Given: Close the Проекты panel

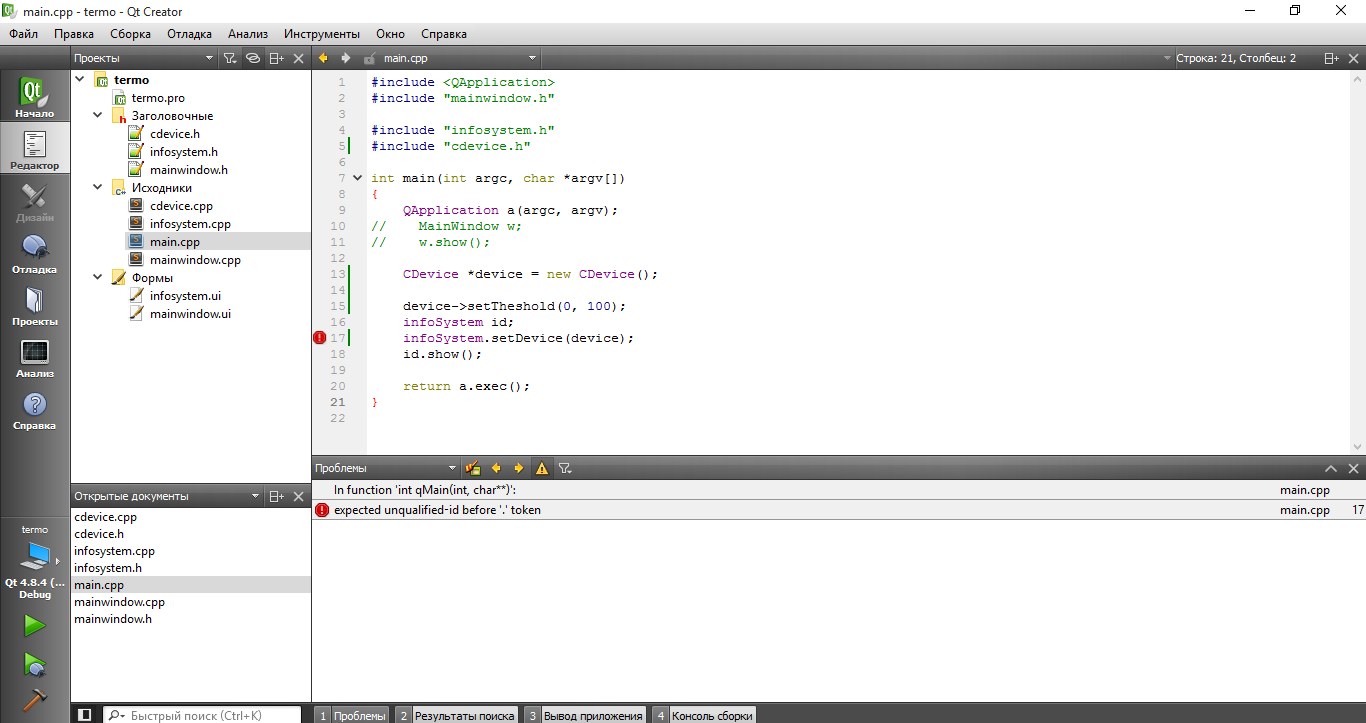Looking at the screenshot, I should pyautogui.click(x=298, y=58).
